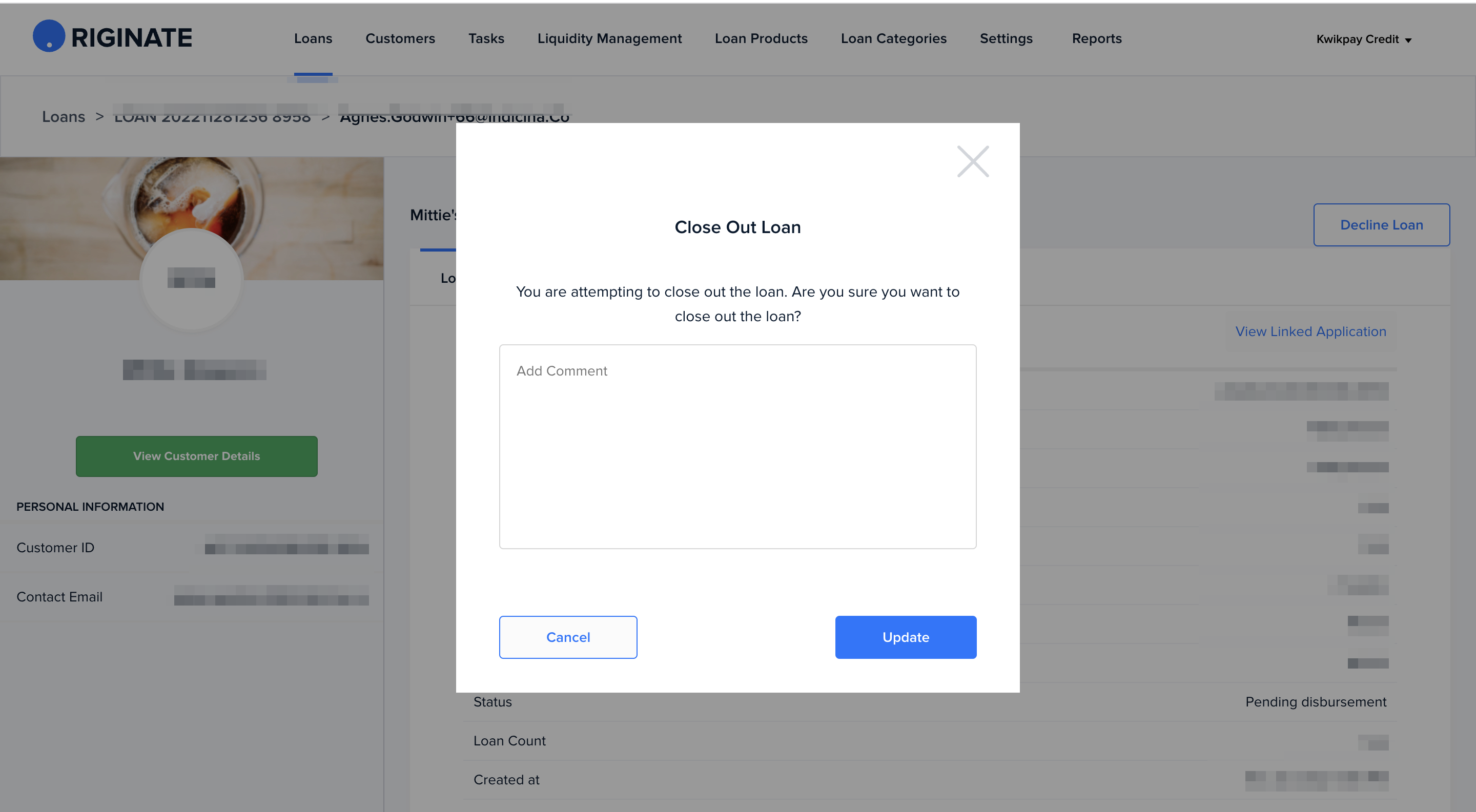Open the Loan Products page
This screenshot has width=1476, height=812.
761,38
